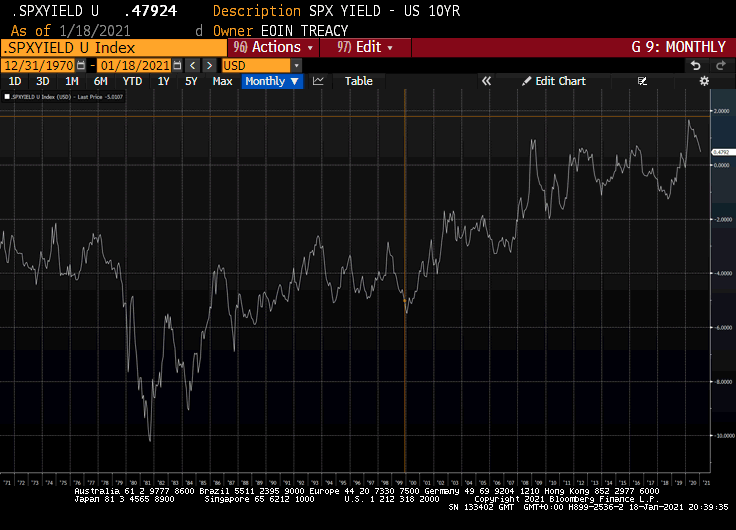Click the undo arrow icon

(696, 65)
